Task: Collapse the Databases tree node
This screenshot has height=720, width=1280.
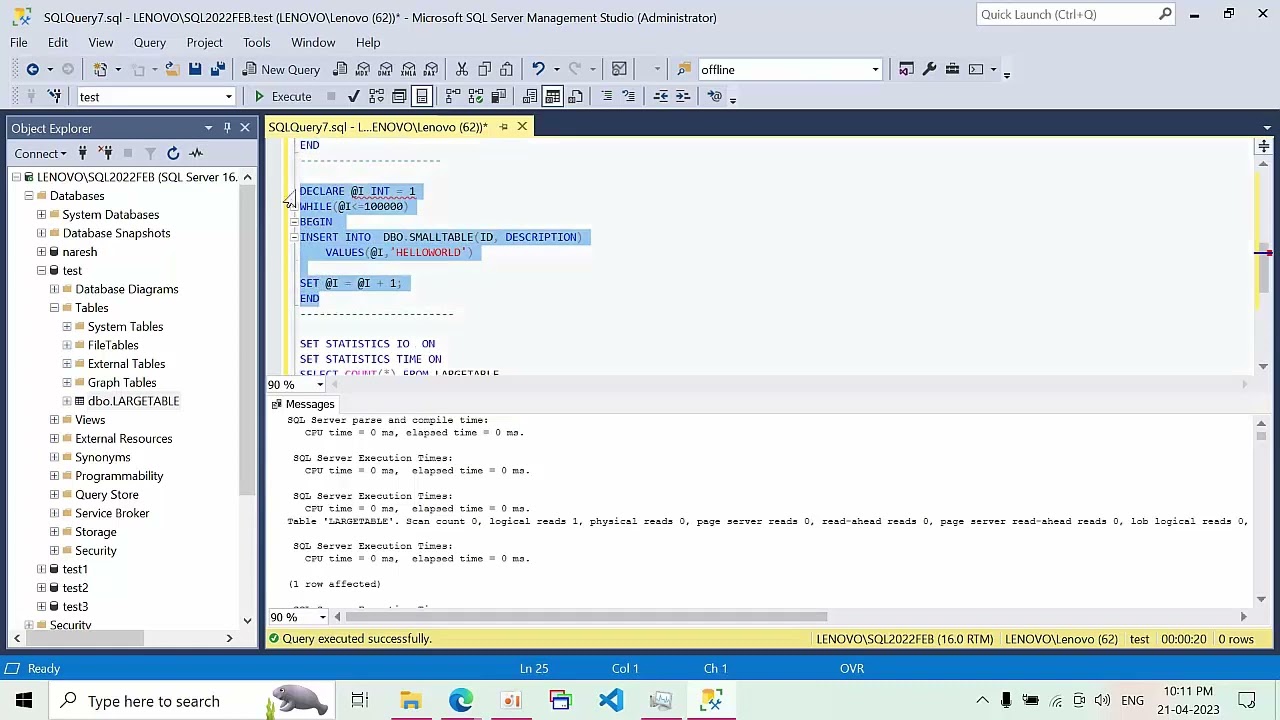Action: pyautogui.click(x=29, y=196)
